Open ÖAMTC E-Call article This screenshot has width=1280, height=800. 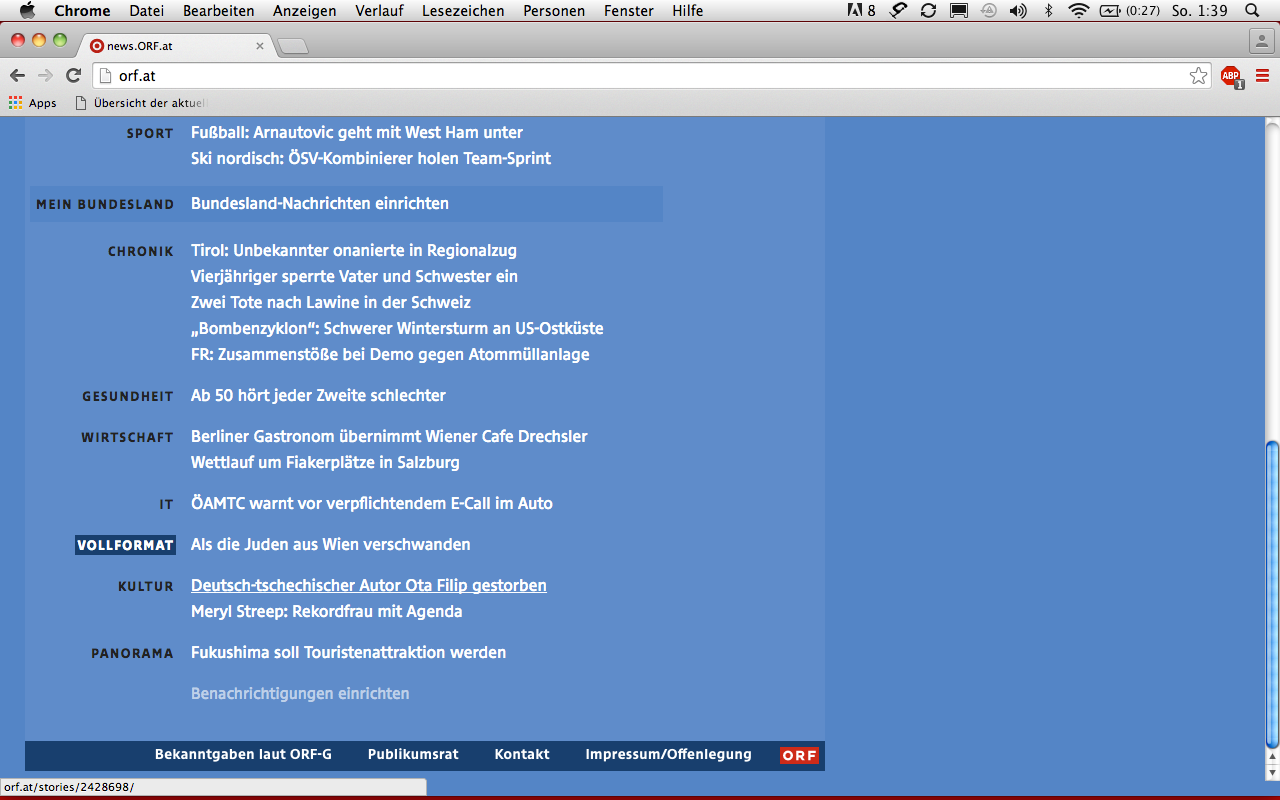pyautogui.click(x=372, y=503)
